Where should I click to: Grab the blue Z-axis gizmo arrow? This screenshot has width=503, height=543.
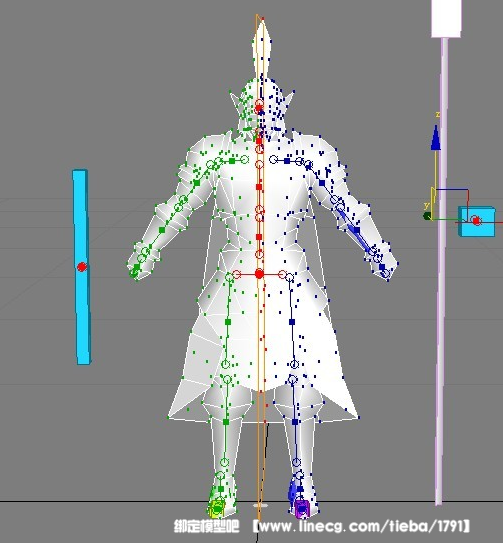(x=436, y=139)
